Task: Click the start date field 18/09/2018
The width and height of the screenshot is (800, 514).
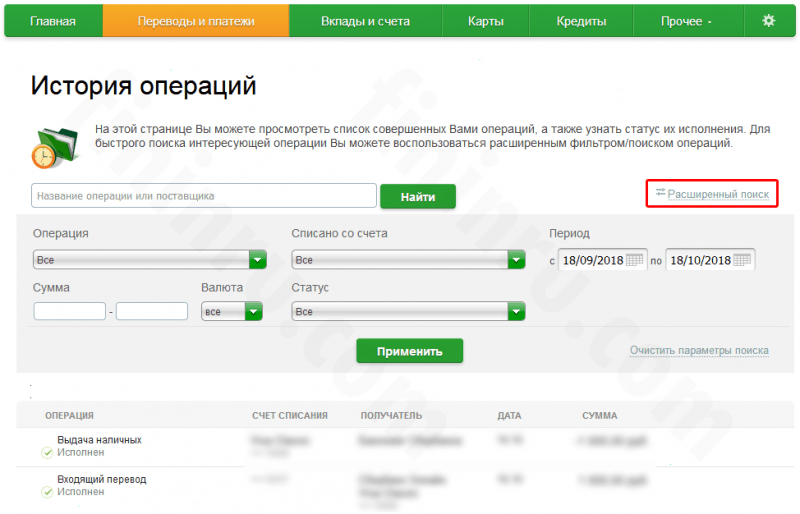Action: (x=603, y=260)
